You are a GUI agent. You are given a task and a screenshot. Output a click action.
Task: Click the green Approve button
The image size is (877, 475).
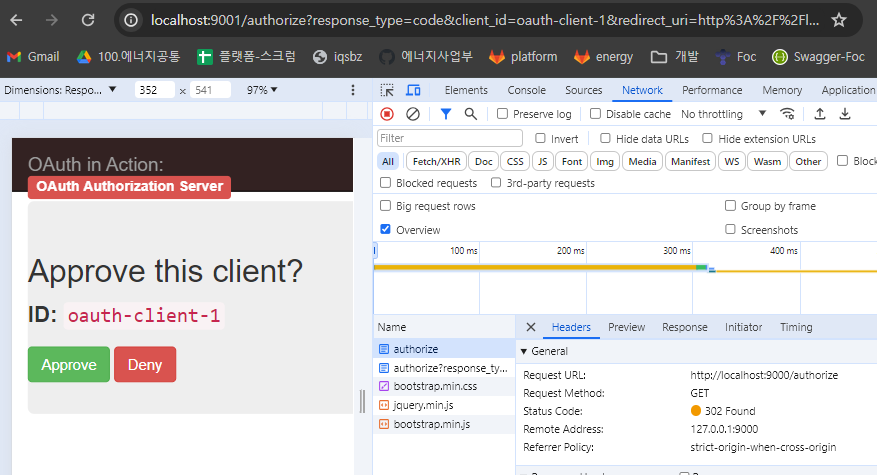pos(69,365)
